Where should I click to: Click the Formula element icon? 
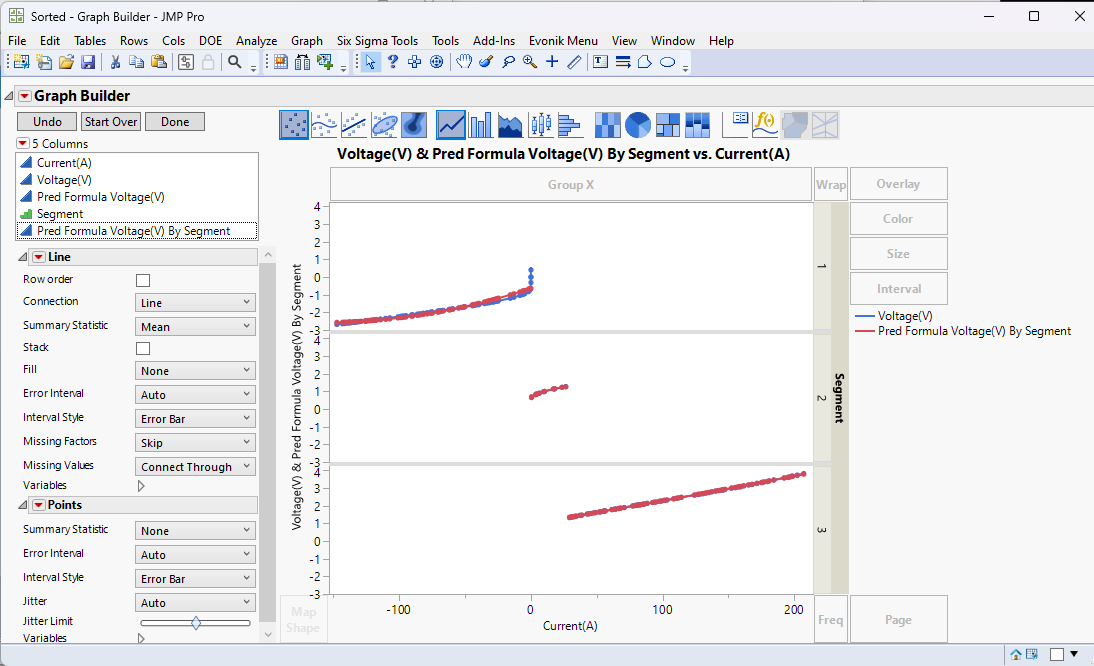[x=765, y=125]
